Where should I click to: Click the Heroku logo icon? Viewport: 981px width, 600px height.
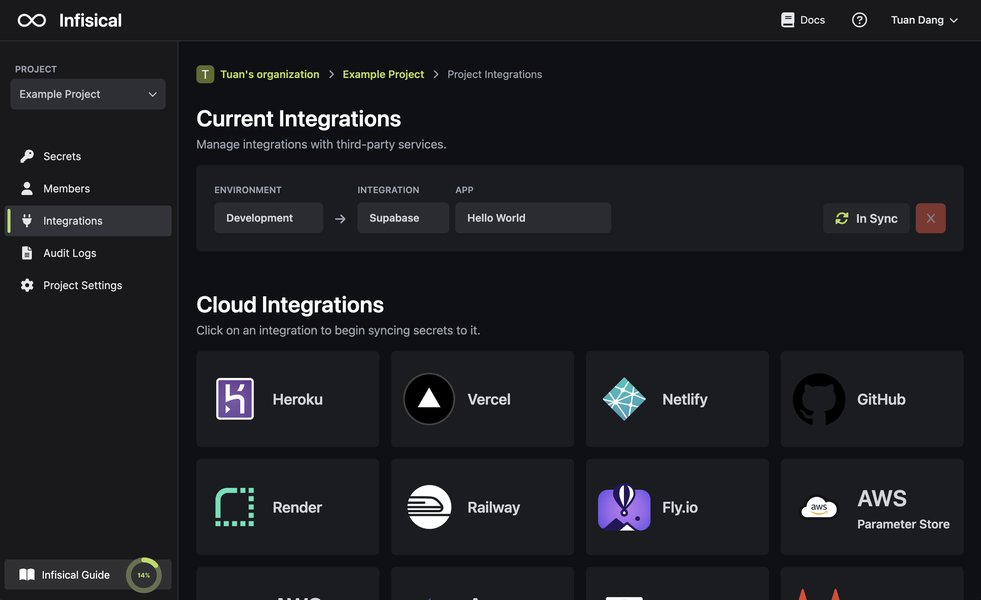point(235,399)
